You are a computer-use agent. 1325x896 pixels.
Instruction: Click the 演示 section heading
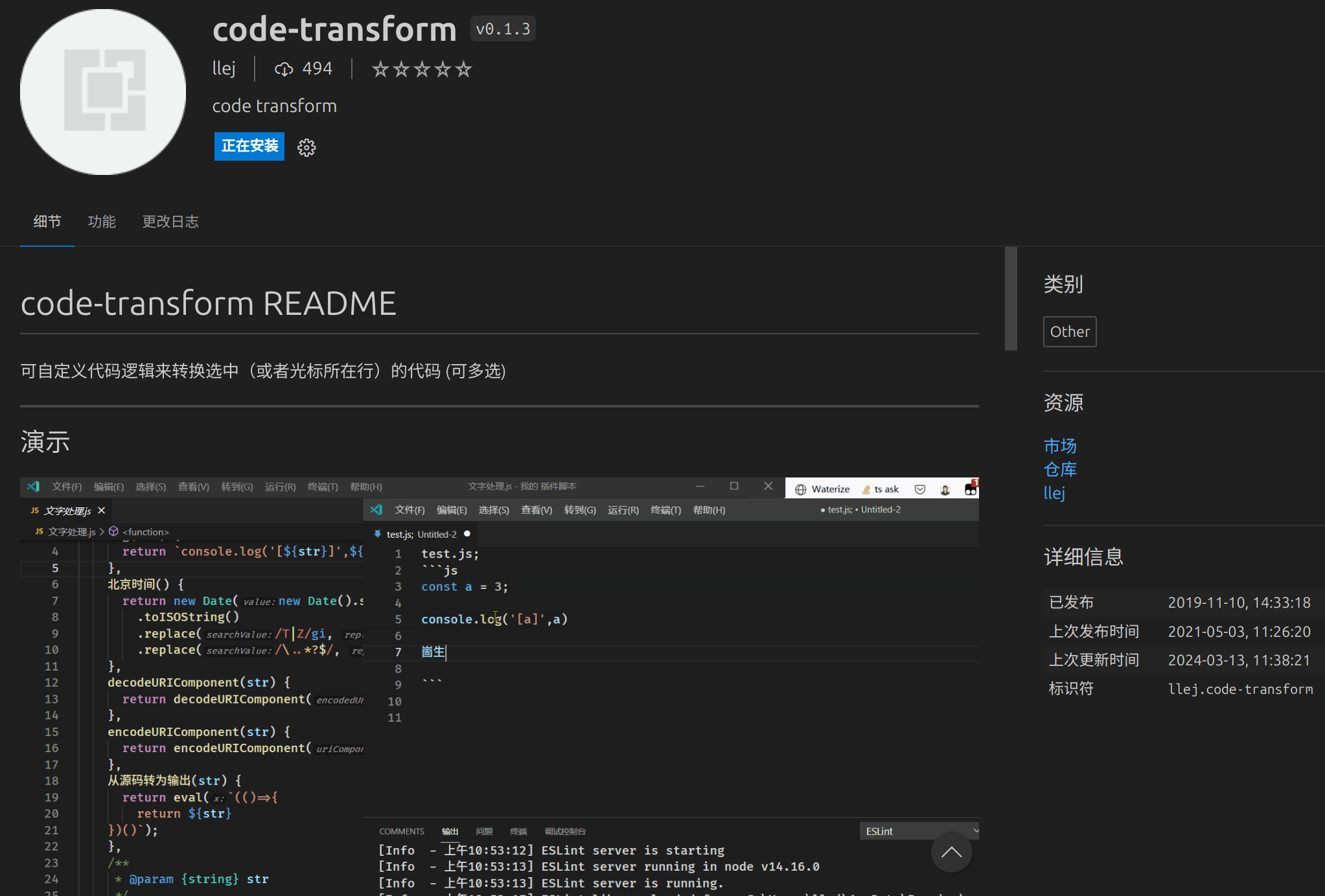pos(45,442)
